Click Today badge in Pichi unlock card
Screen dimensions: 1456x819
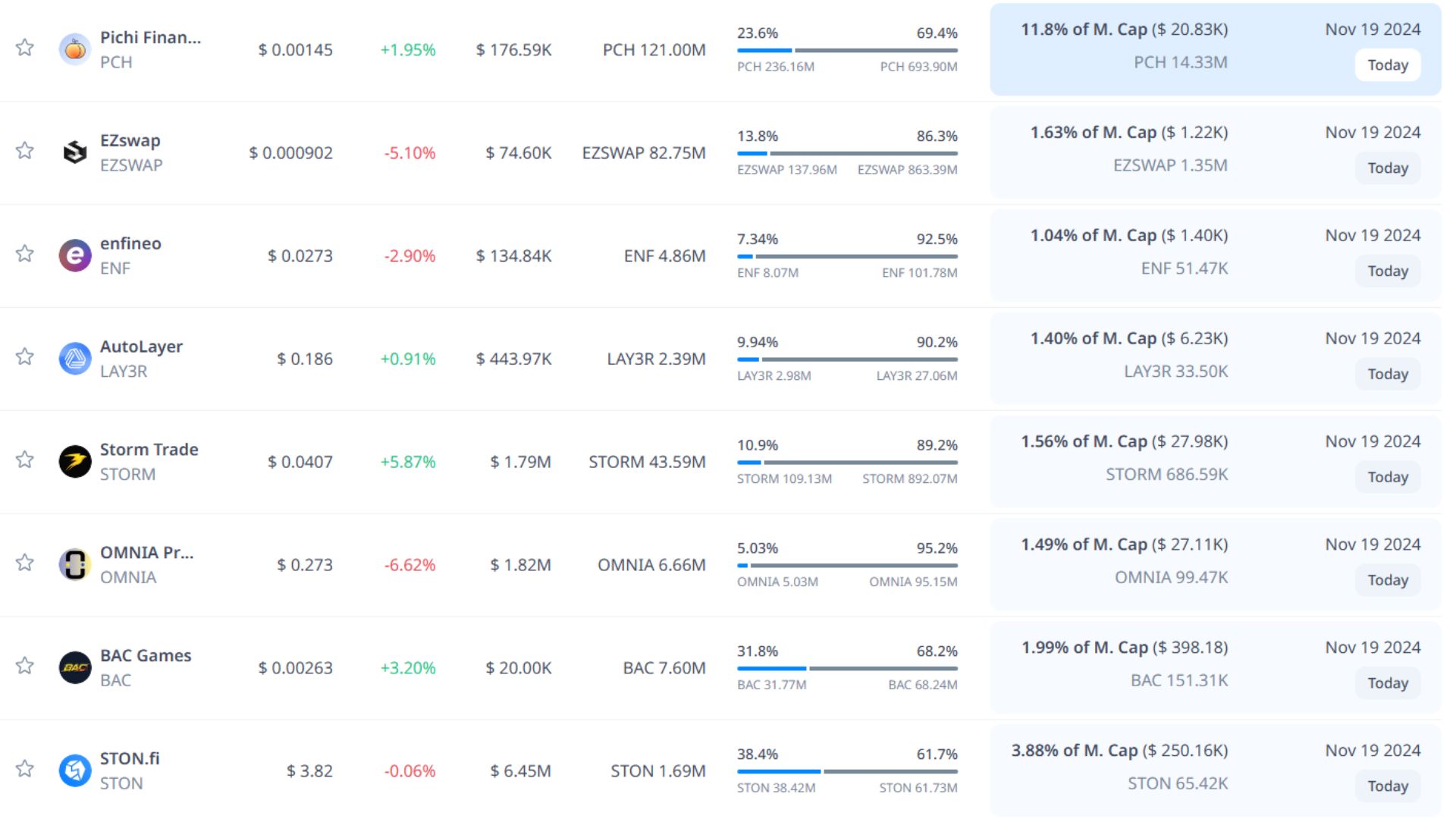[x=1387, y=65]
